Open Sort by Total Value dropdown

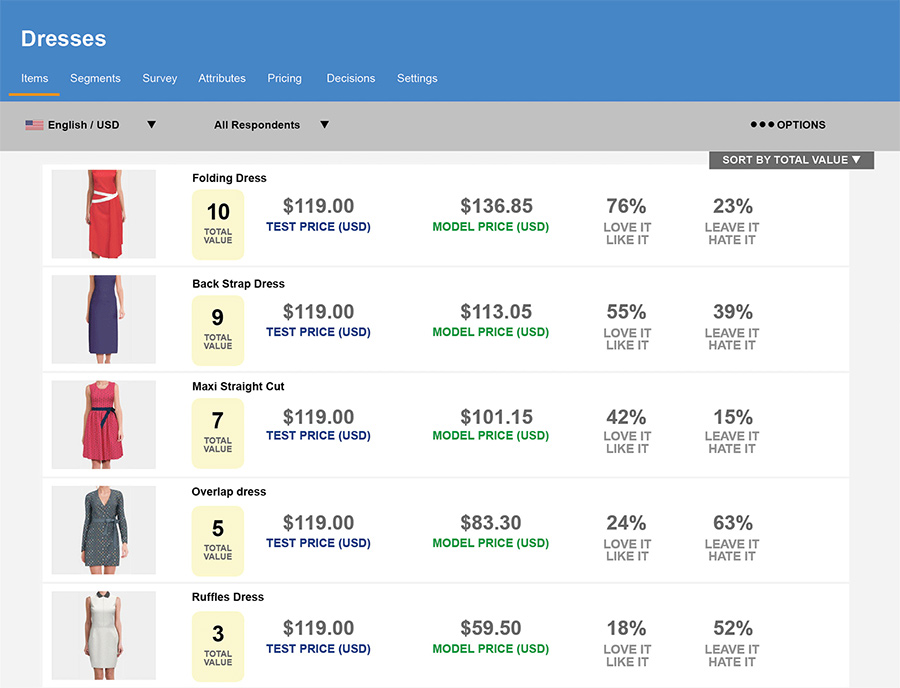pyautogui.click(x=791, y=160)
